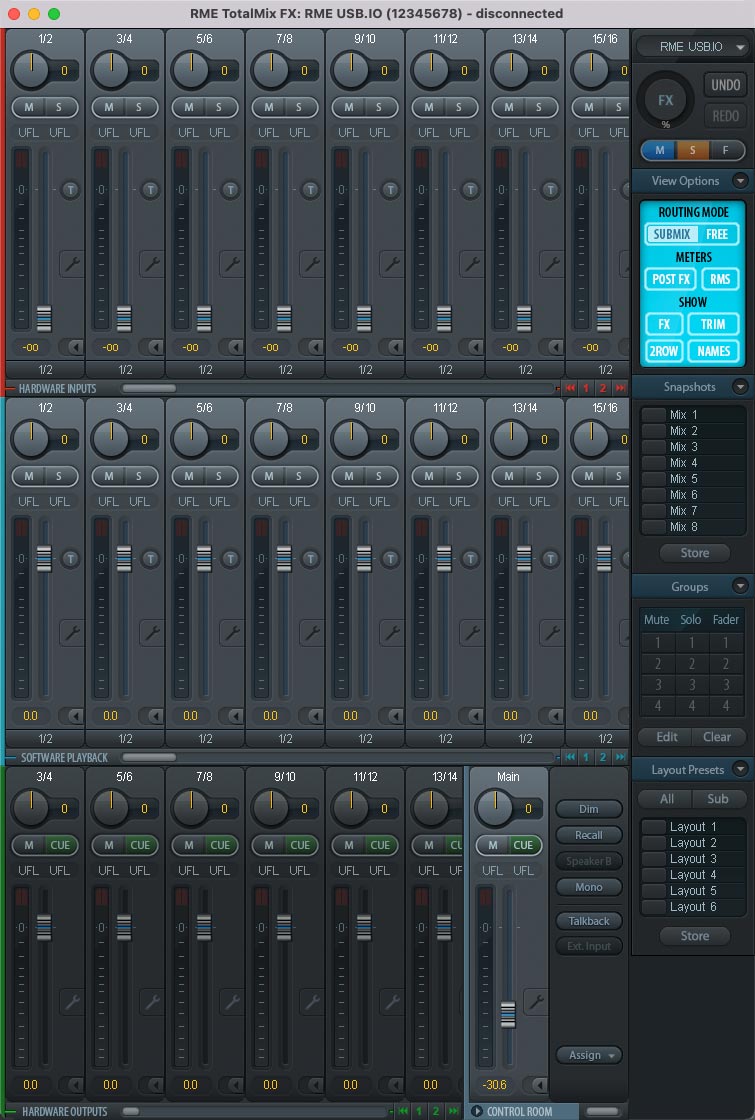Mute Hardware Inputs channel 1/2

point(29,107)
